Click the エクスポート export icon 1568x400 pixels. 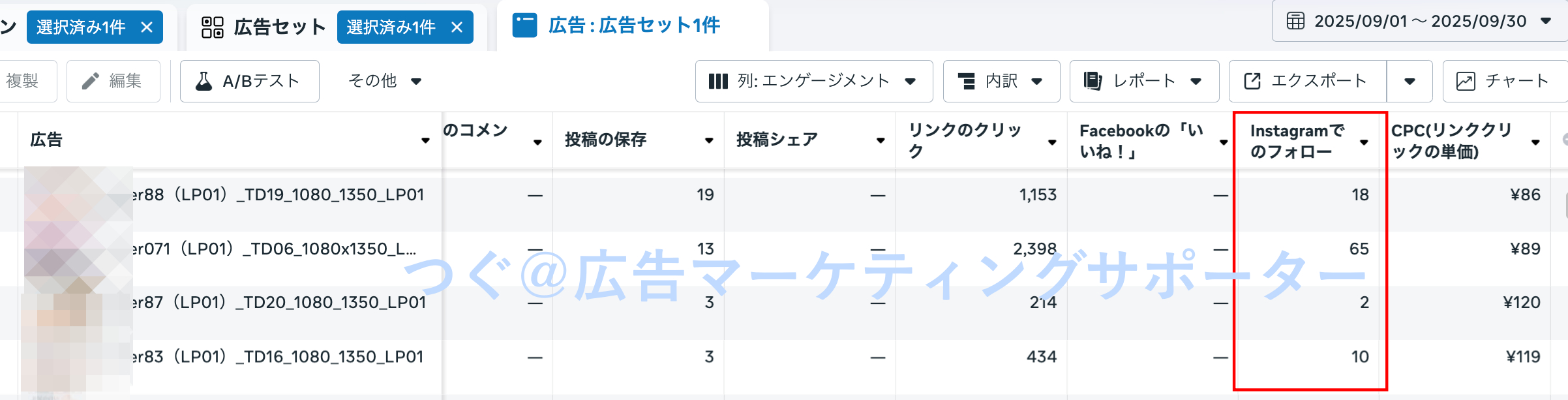pos(1252,81)
